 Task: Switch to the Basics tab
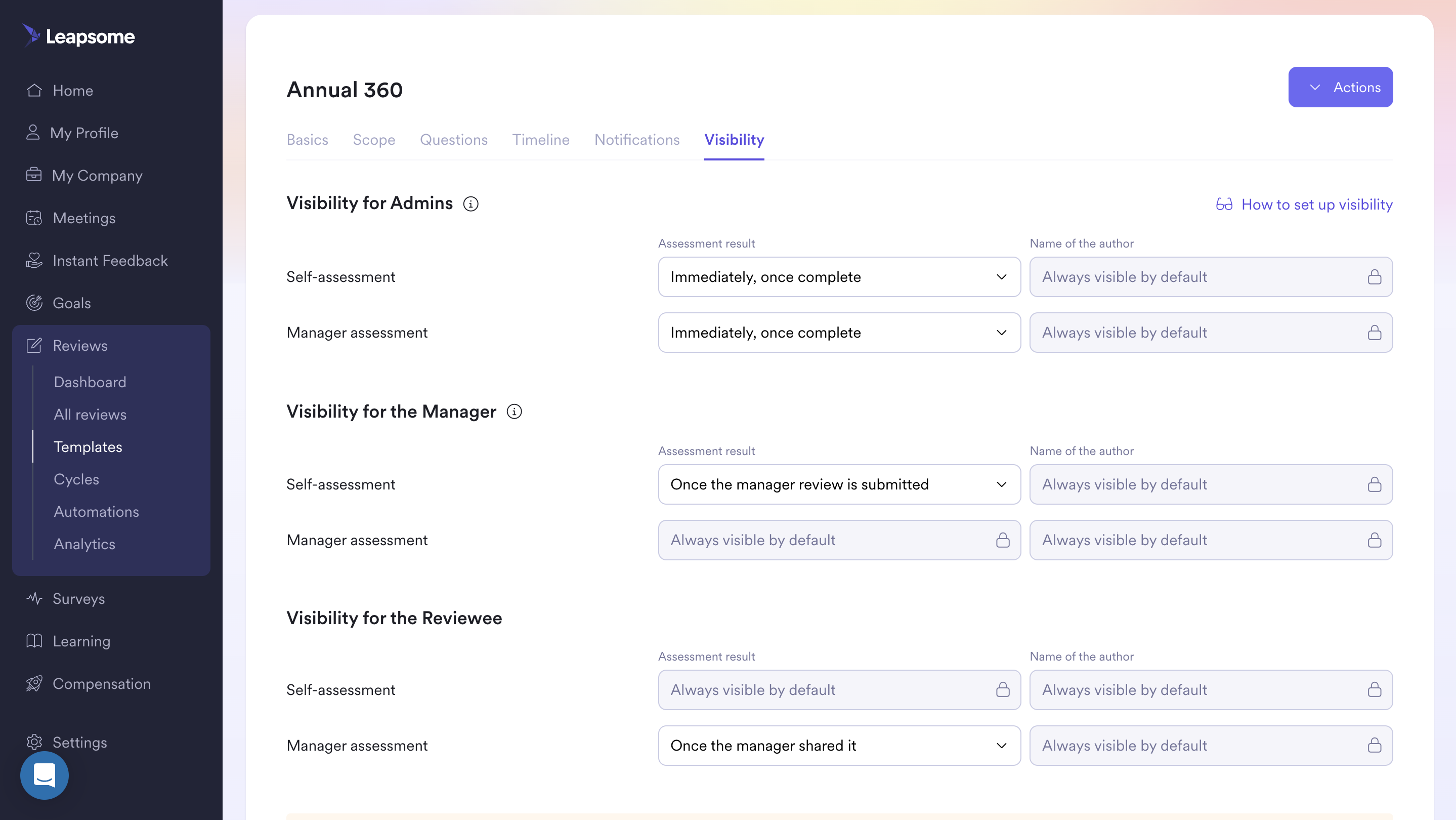(x=307, y=140)
